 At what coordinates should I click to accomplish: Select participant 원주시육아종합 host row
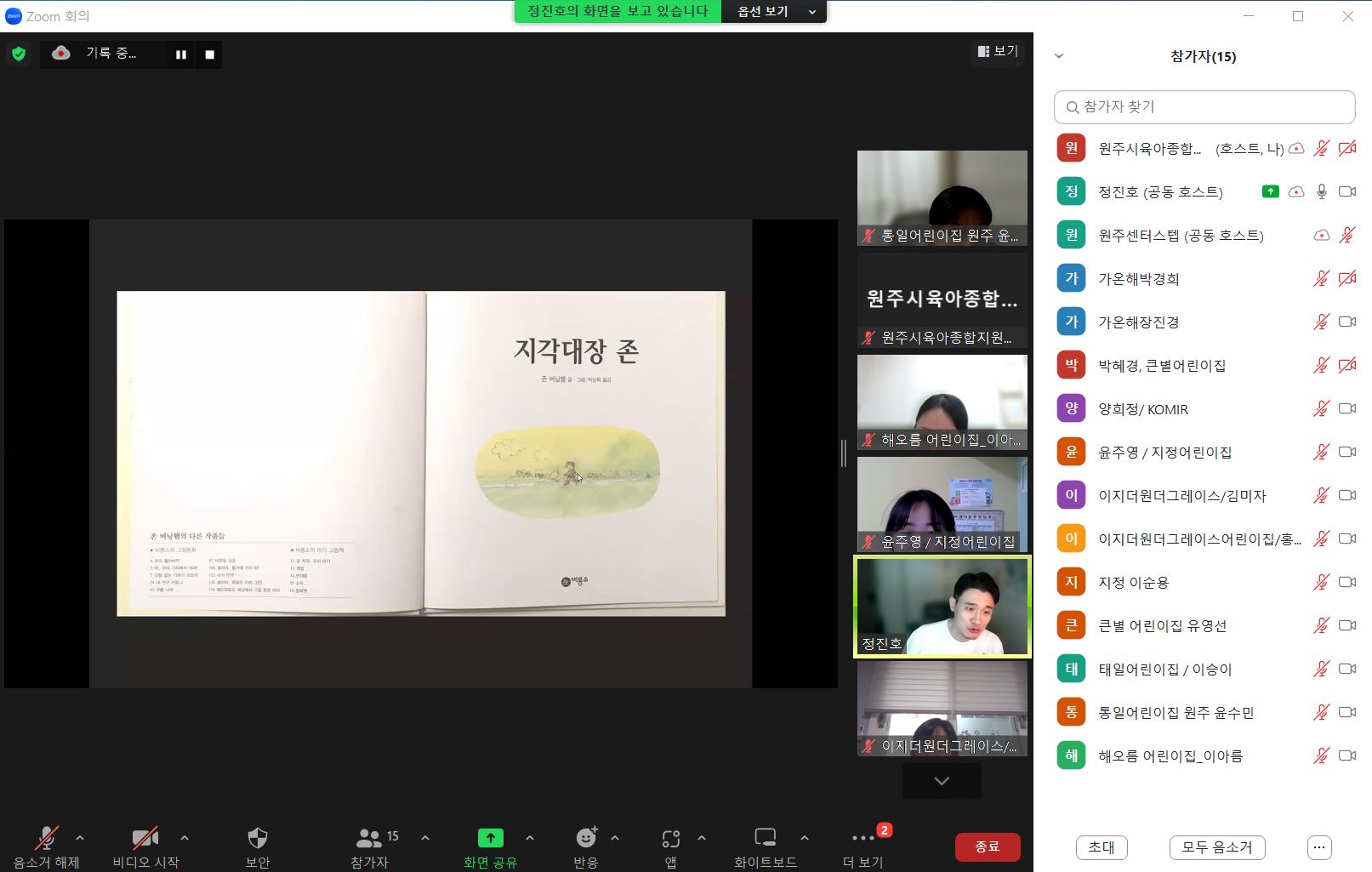(x=1204, y=149)
